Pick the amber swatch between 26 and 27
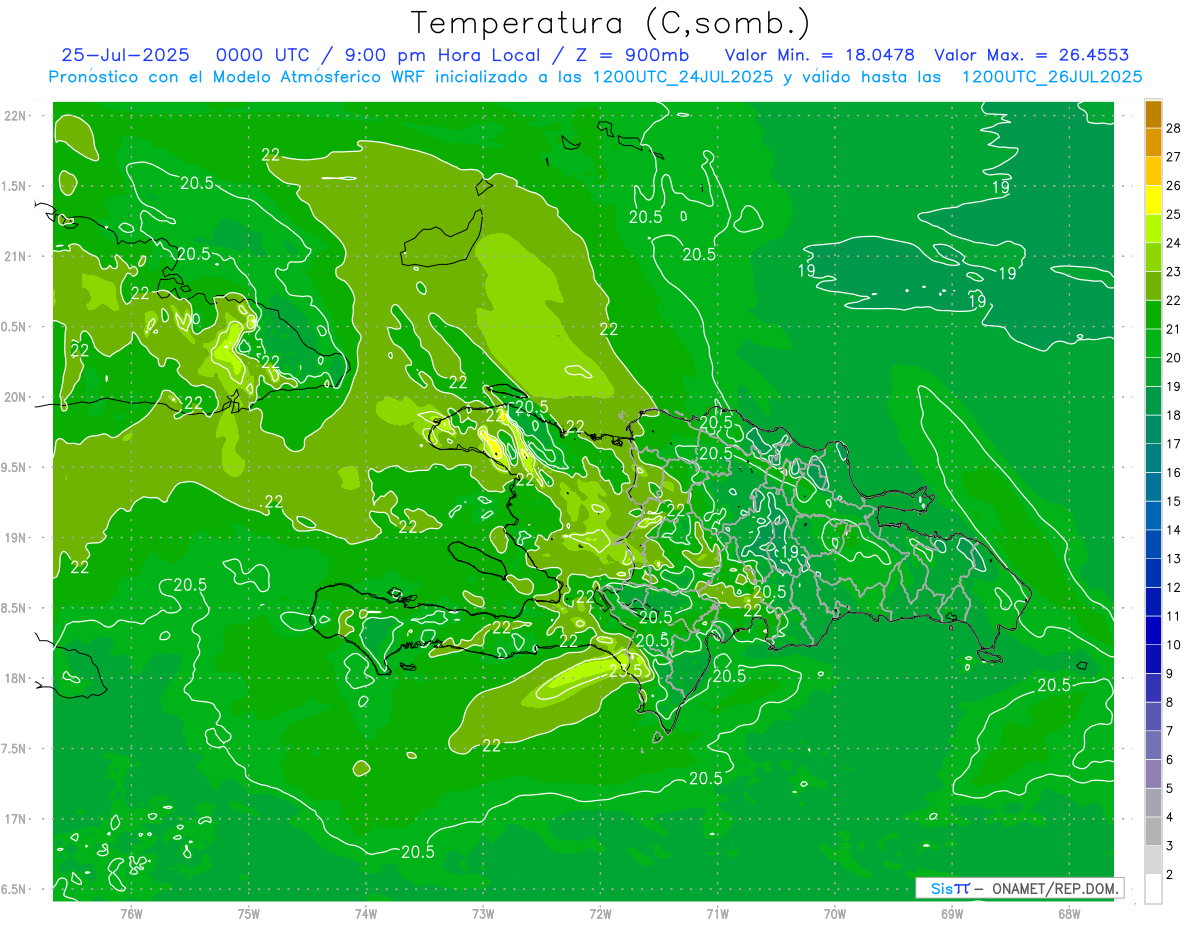The height and width of the screenshot is (927, 1200). [1153, 171]
